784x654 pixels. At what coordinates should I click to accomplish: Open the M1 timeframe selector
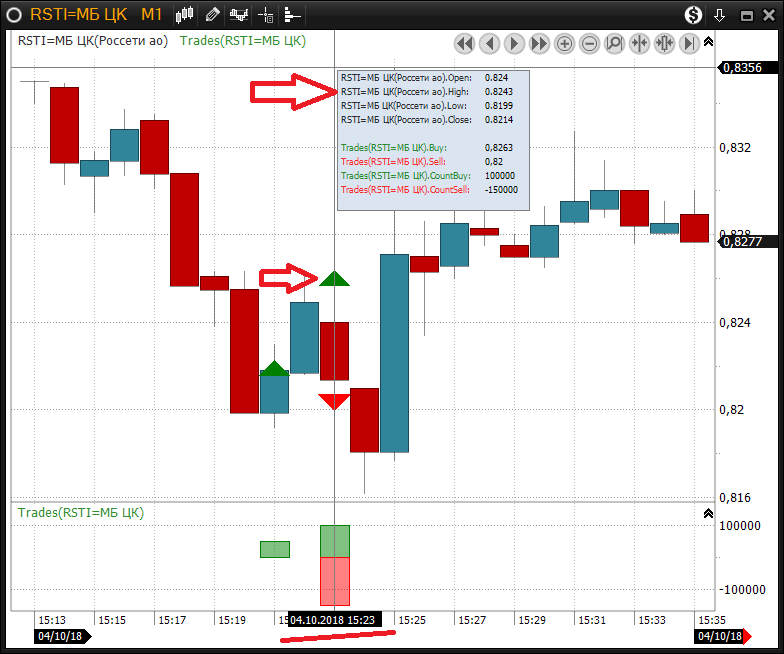tap(151, 15)
